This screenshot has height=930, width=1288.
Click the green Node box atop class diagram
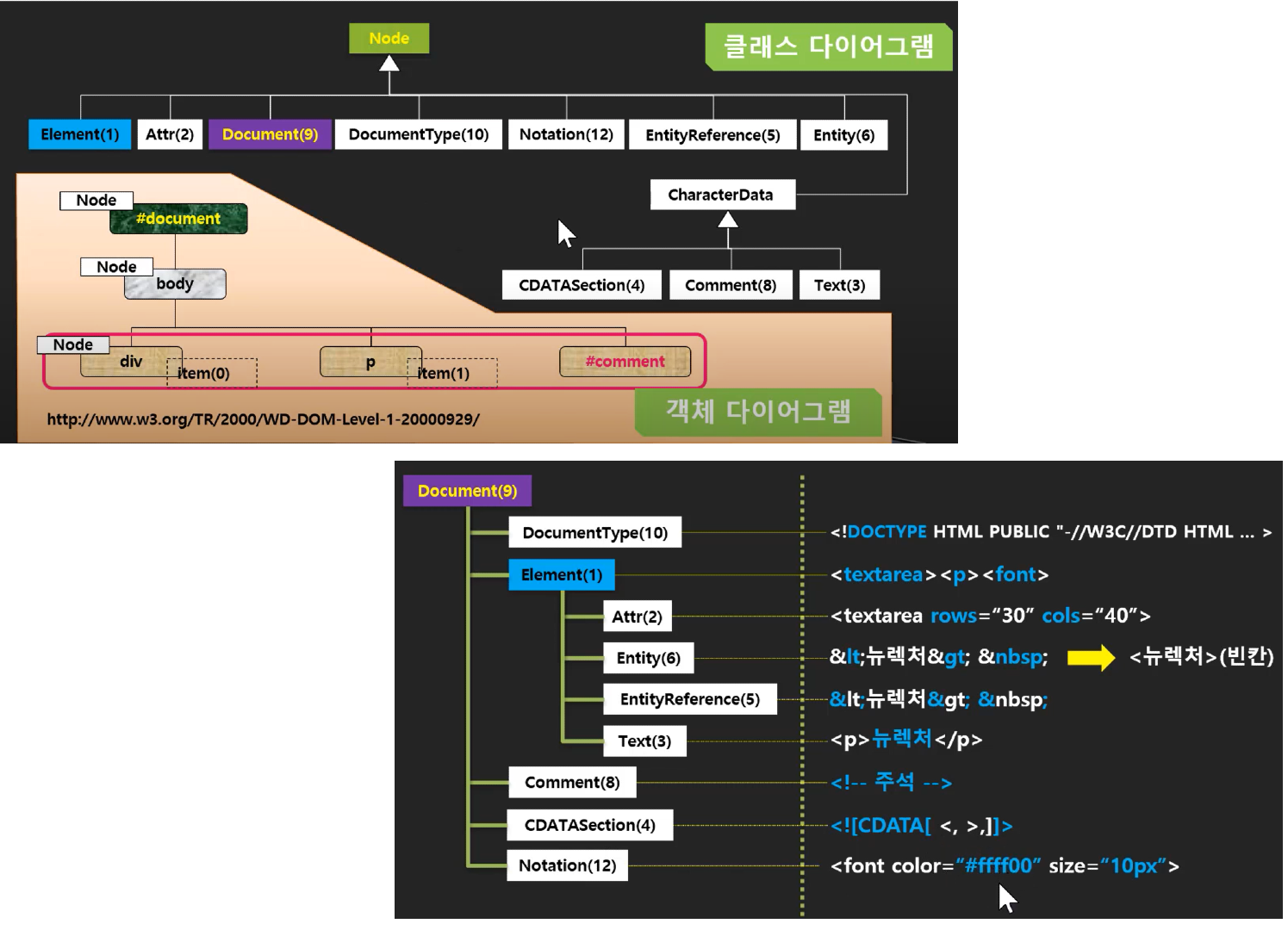pyautogui.click(x=389, y=38)
